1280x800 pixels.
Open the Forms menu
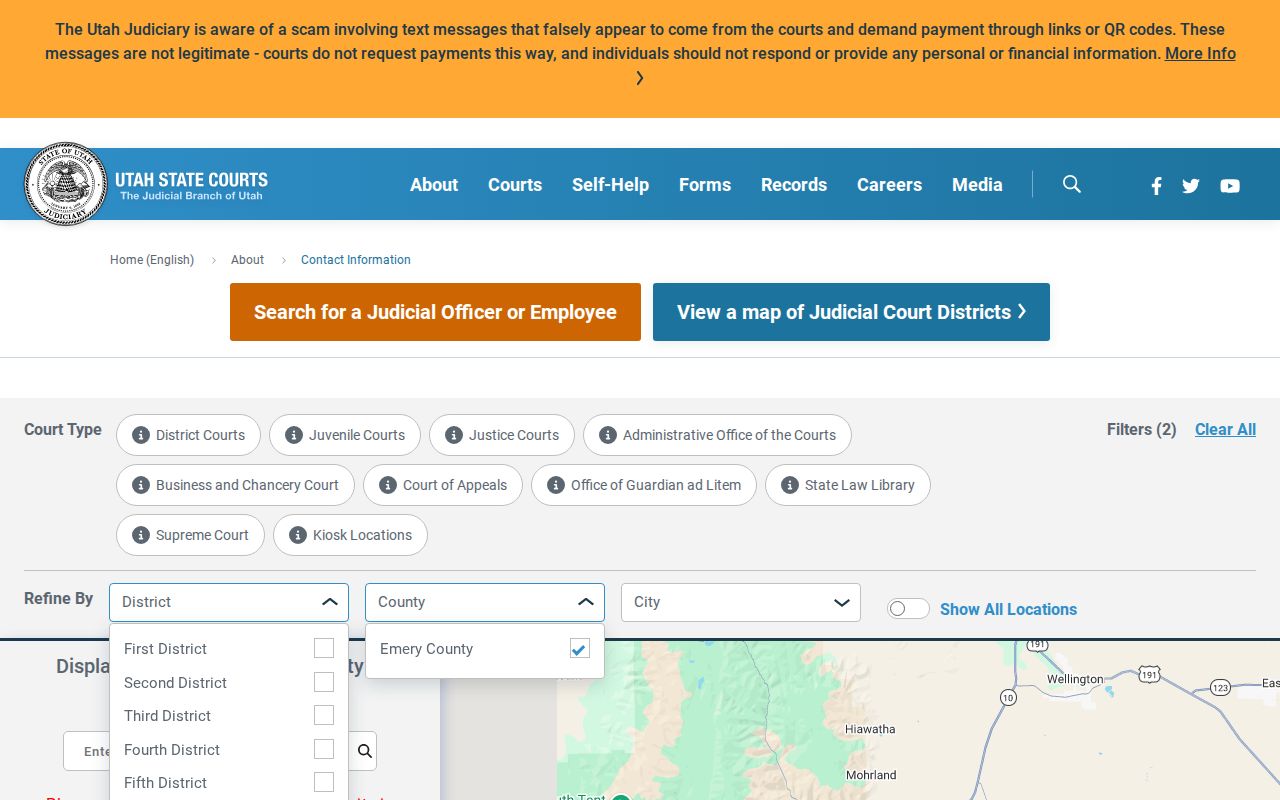(x=705, y=185)
